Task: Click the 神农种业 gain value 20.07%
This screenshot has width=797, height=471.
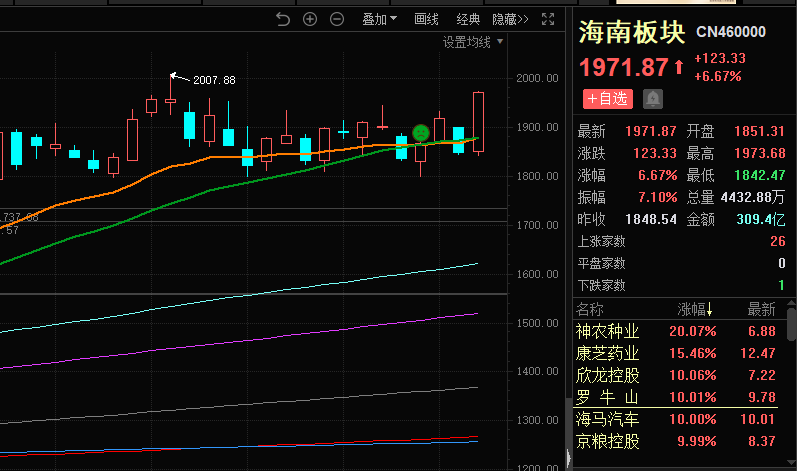Action: [x=692, y=331]
